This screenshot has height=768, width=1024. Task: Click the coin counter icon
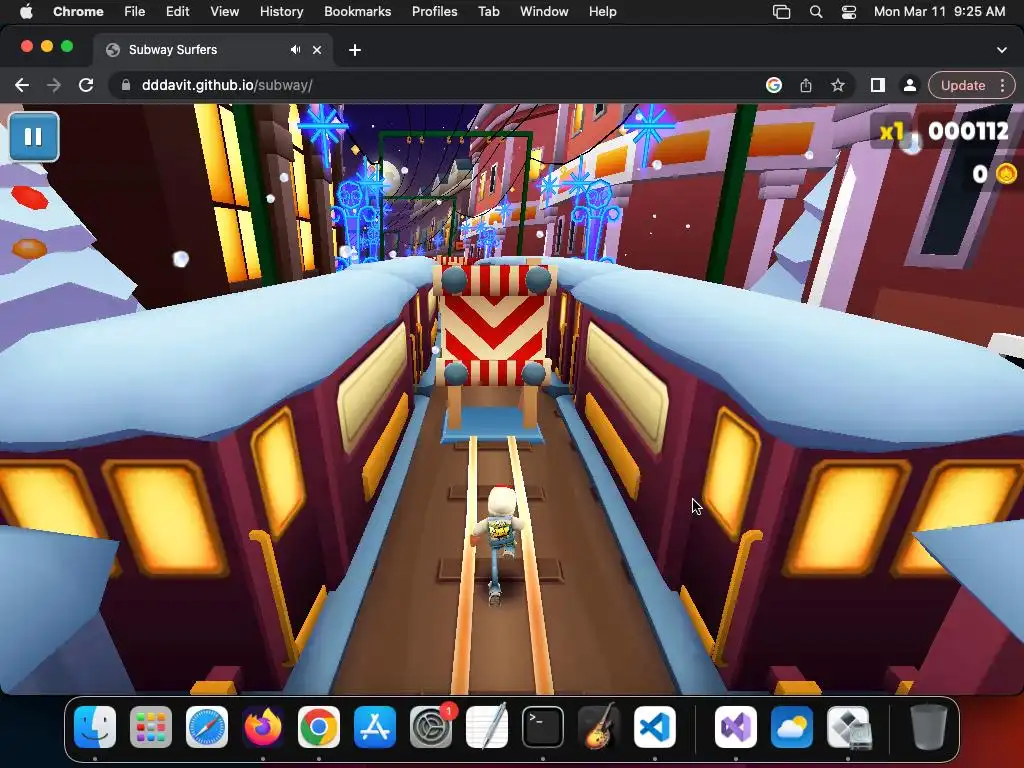[1006, 174]
